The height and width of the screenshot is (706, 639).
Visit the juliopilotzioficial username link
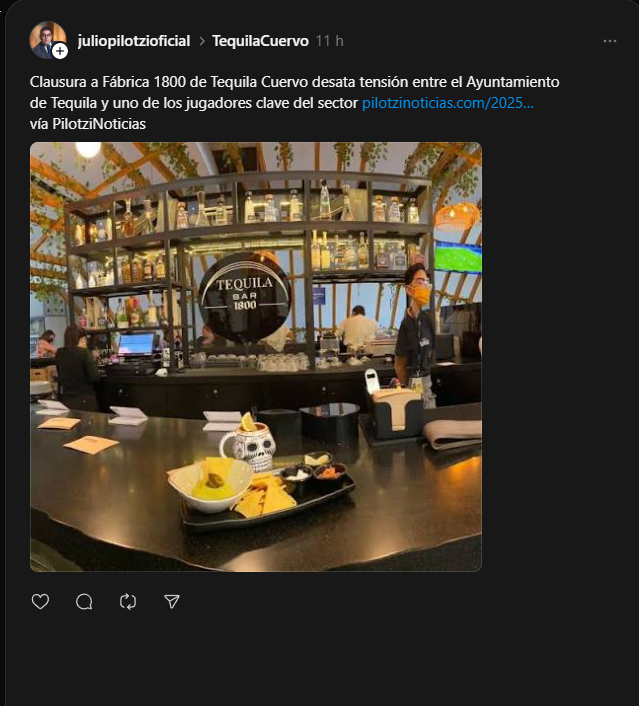click(133, 41)
